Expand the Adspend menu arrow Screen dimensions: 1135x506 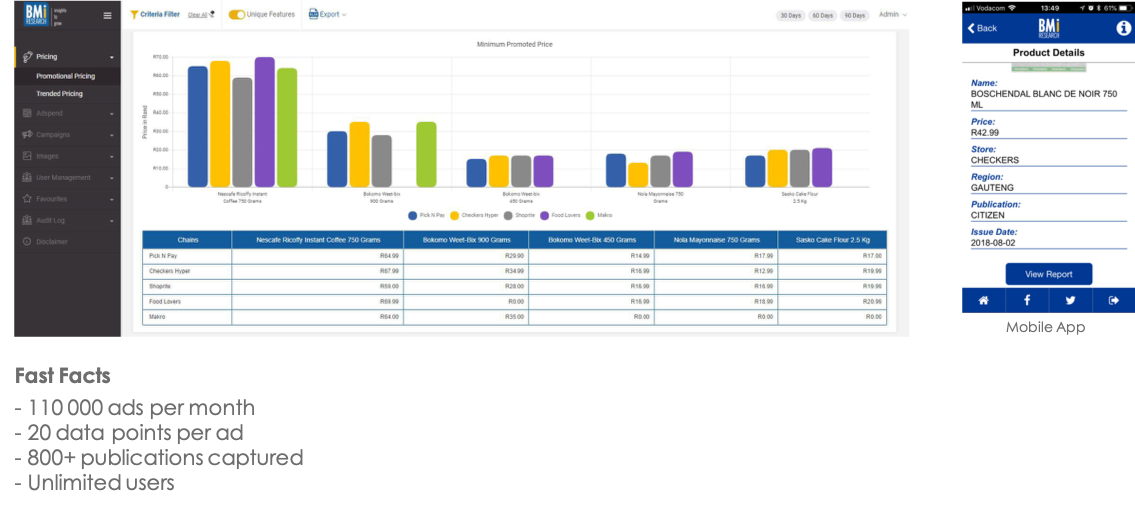tap(111, 114)
